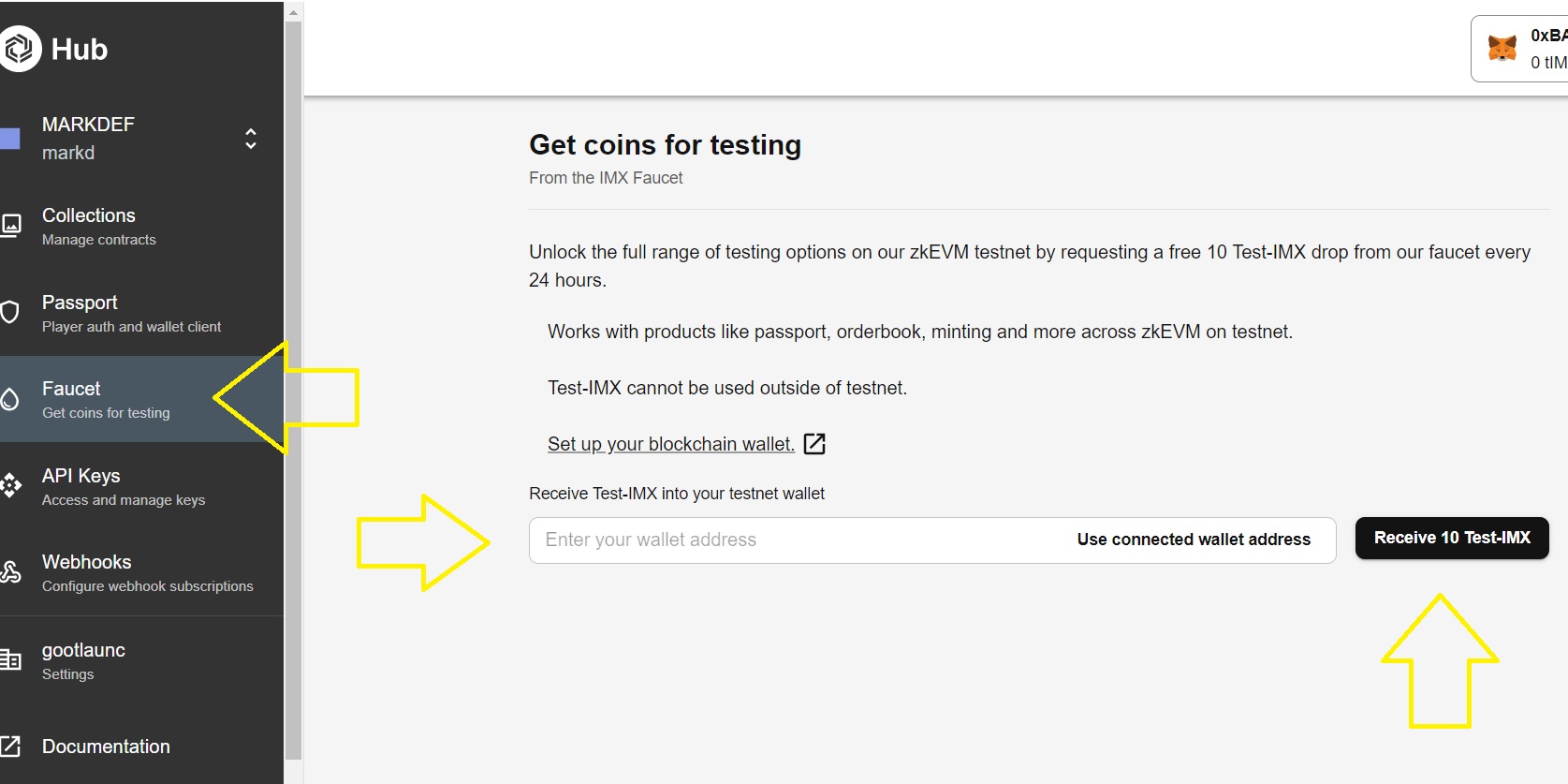Click 'From the IMX Faucet' subtitle

click(x=606, y=178)
